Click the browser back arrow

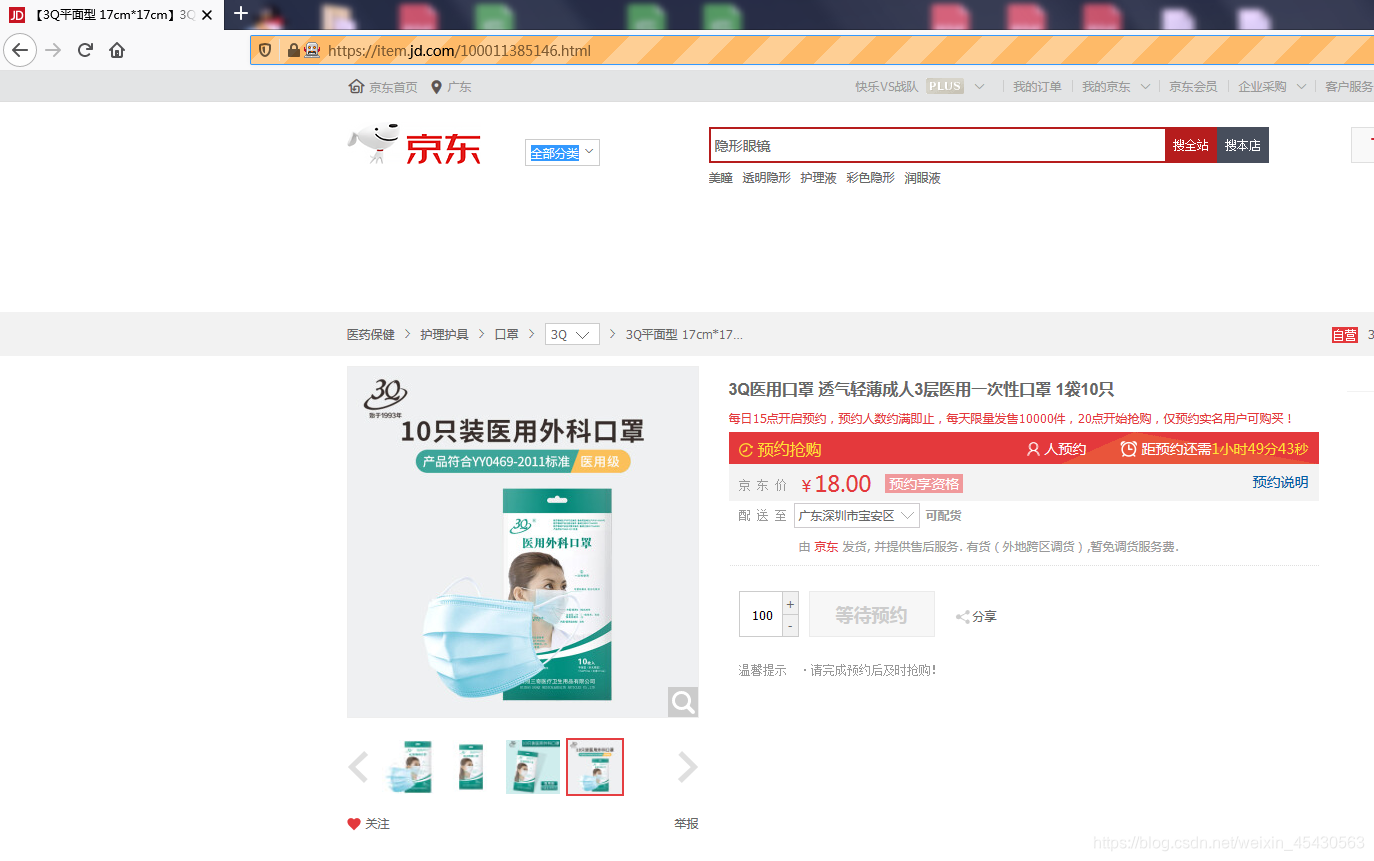click(x=20, y=50)
